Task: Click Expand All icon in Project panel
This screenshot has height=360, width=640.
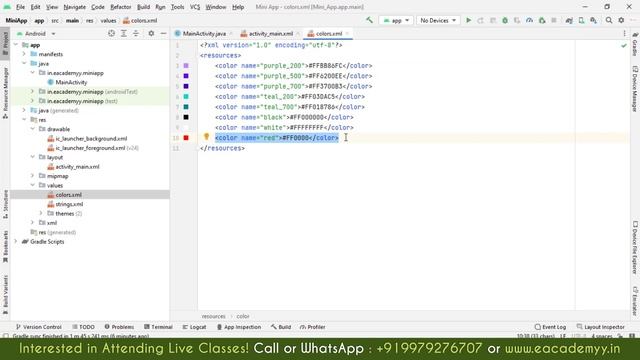Action: coord(124,33)
